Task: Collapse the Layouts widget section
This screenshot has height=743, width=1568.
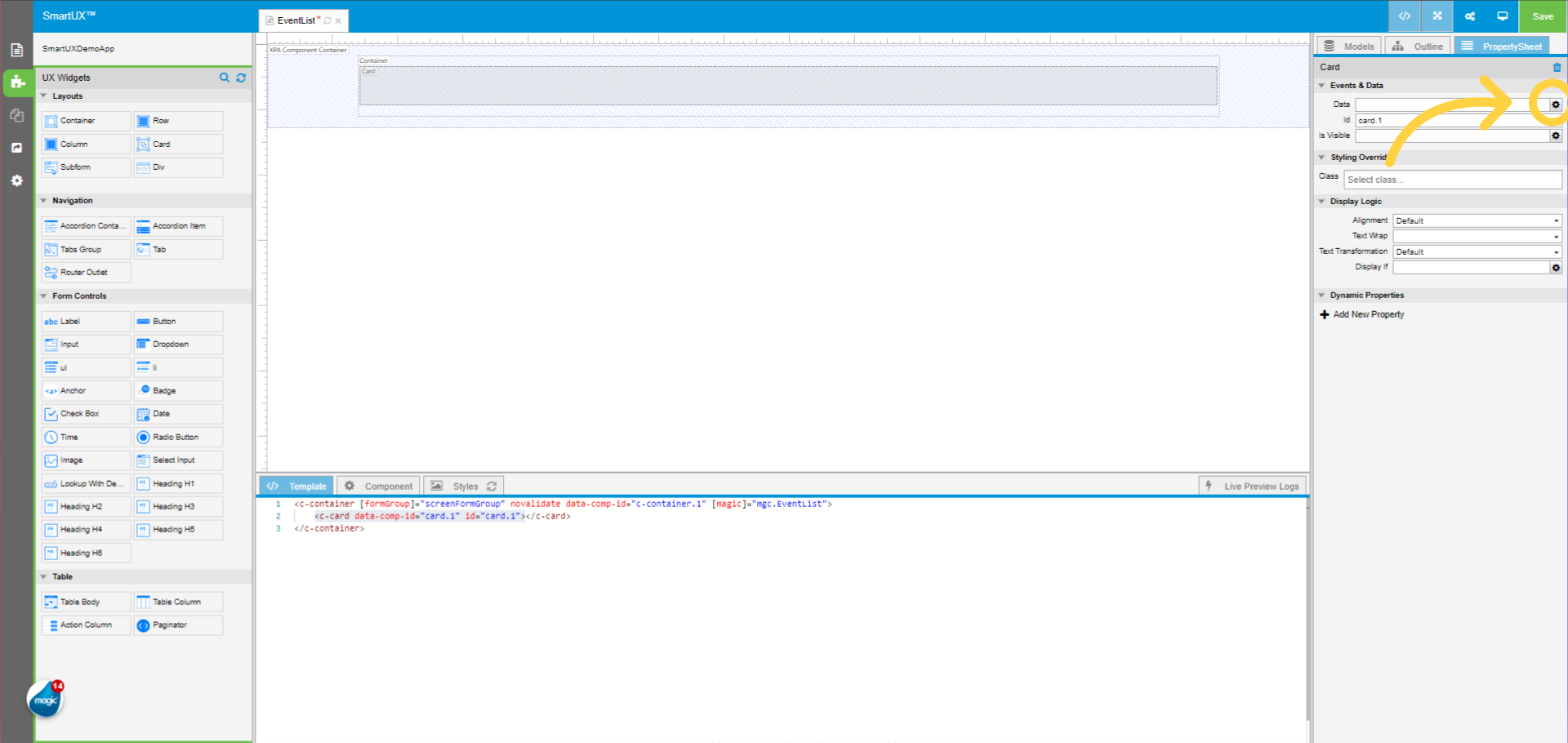Action: [44, 96]
